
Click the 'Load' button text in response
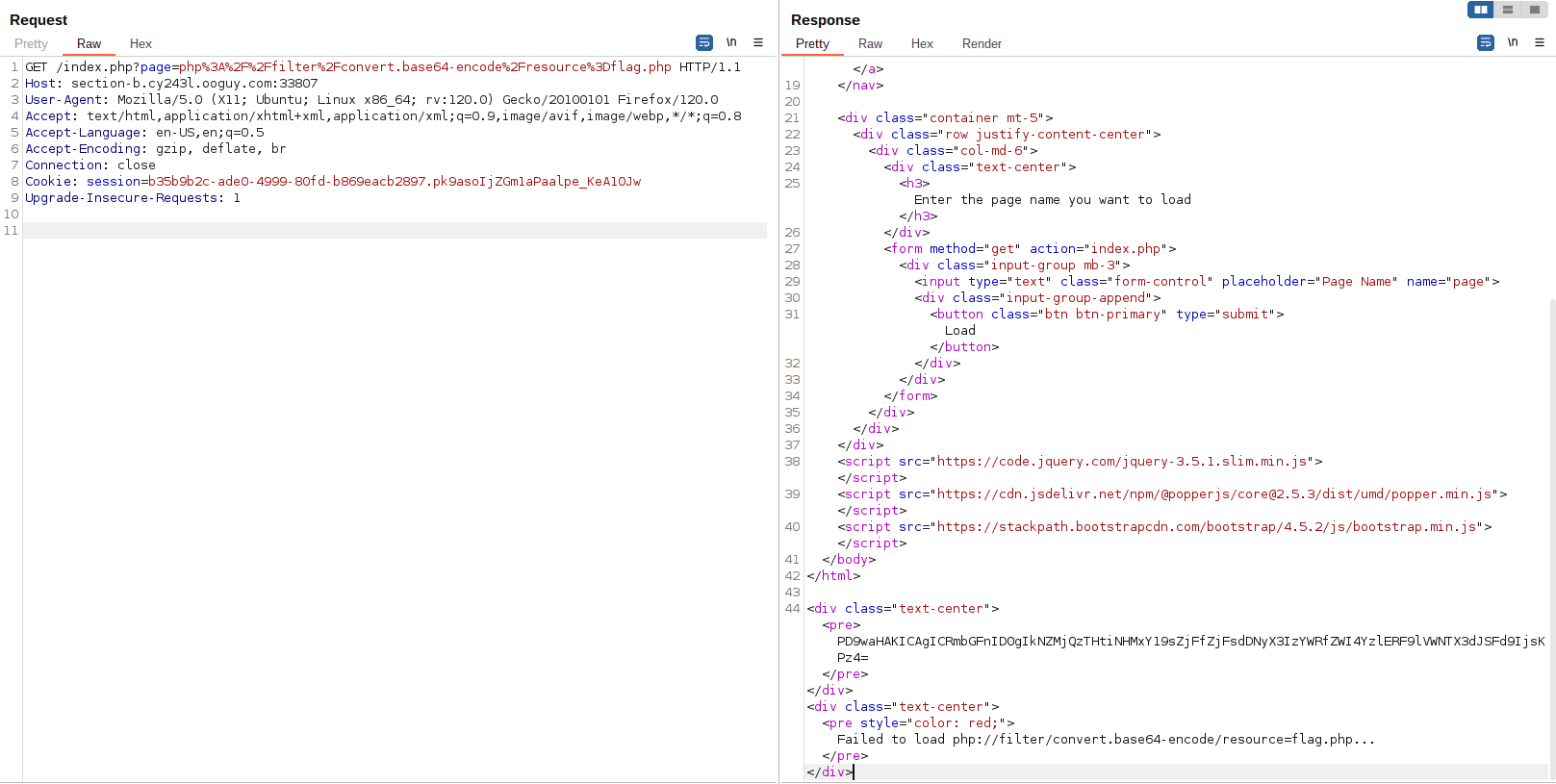(x=960, y=331)
